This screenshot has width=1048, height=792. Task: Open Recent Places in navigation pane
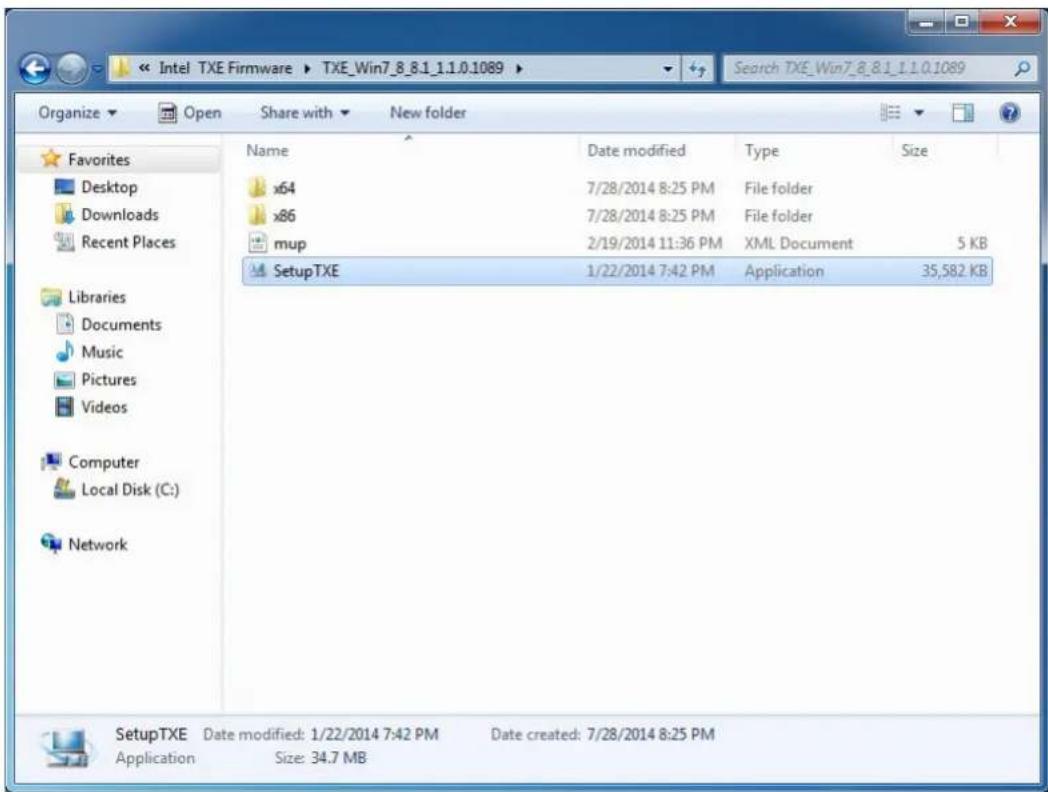tap(128, 242)
